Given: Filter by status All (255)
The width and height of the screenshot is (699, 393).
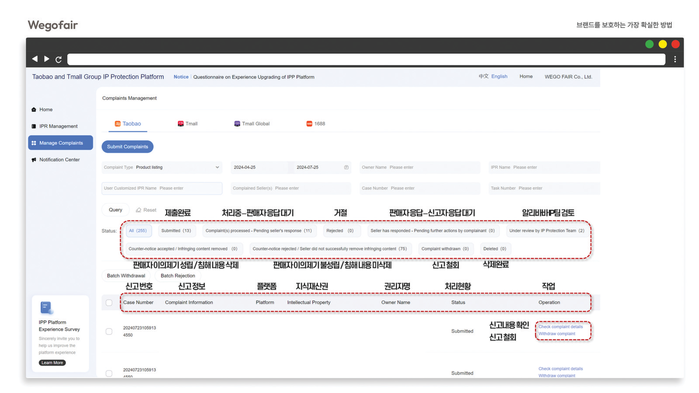Looking at the screenshot, I should pos(138,231).
